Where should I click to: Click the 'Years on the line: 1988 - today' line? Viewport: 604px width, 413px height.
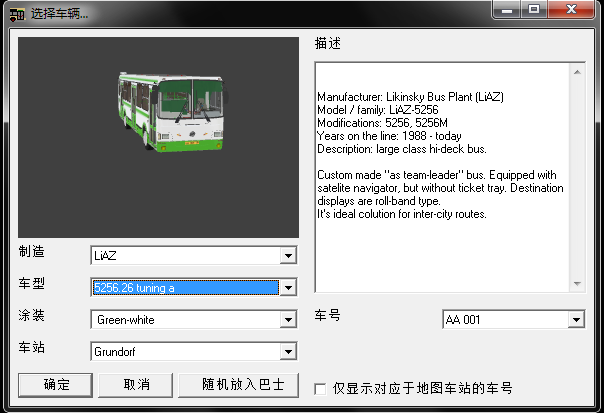[x=389, y=136]
